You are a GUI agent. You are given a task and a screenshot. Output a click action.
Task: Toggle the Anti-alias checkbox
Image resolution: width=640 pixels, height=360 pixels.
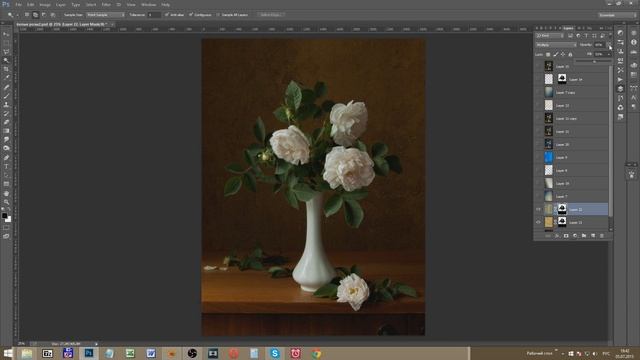[167, 15]
